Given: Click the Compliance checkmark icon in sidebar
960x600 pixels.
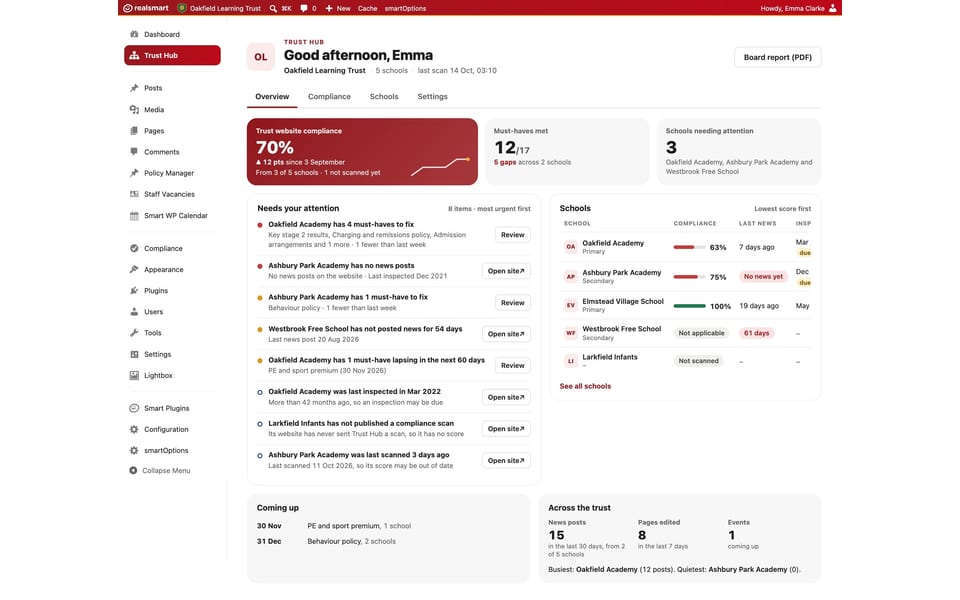Looking at the screenshot, I should point(134,249).
